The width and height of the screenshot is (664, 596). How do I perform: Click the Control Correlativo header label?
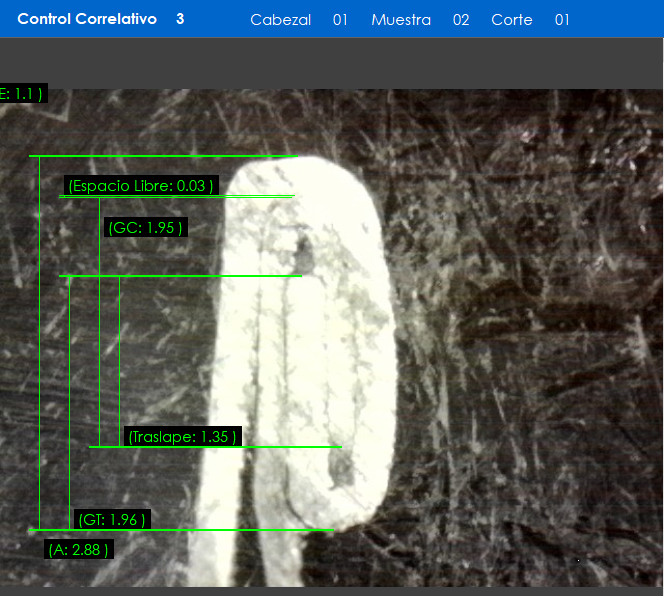point(87,19)
